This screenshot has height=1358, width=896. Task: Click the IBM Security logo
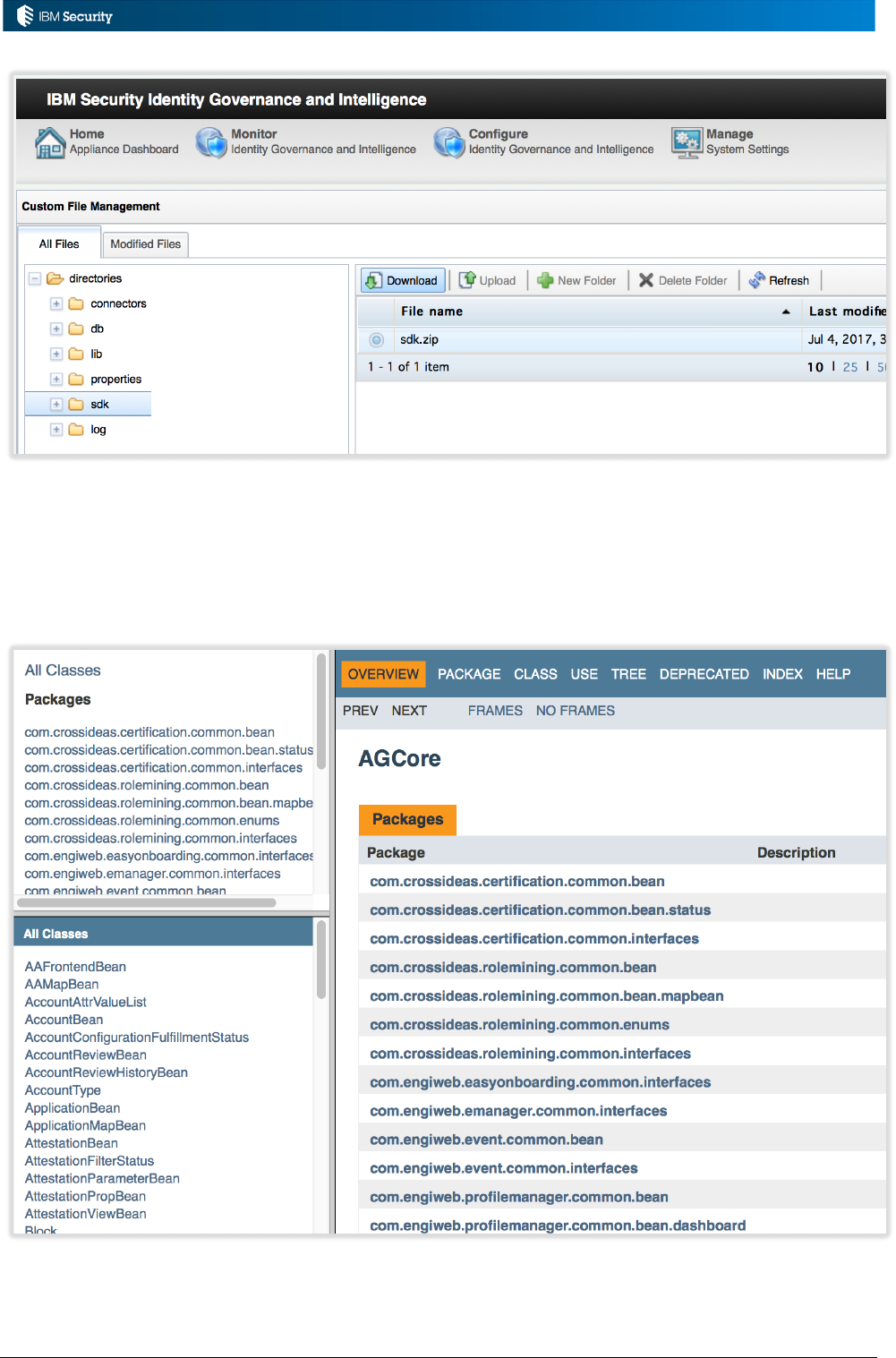tap(64, 16)
